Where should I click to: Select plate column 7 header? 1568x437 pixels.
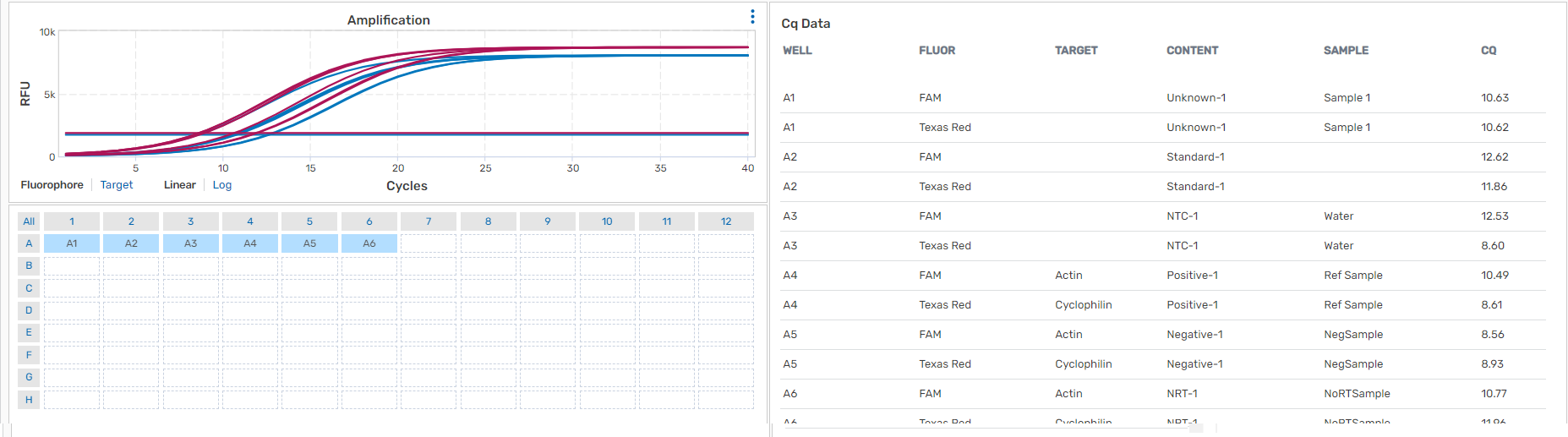[429, 221]
